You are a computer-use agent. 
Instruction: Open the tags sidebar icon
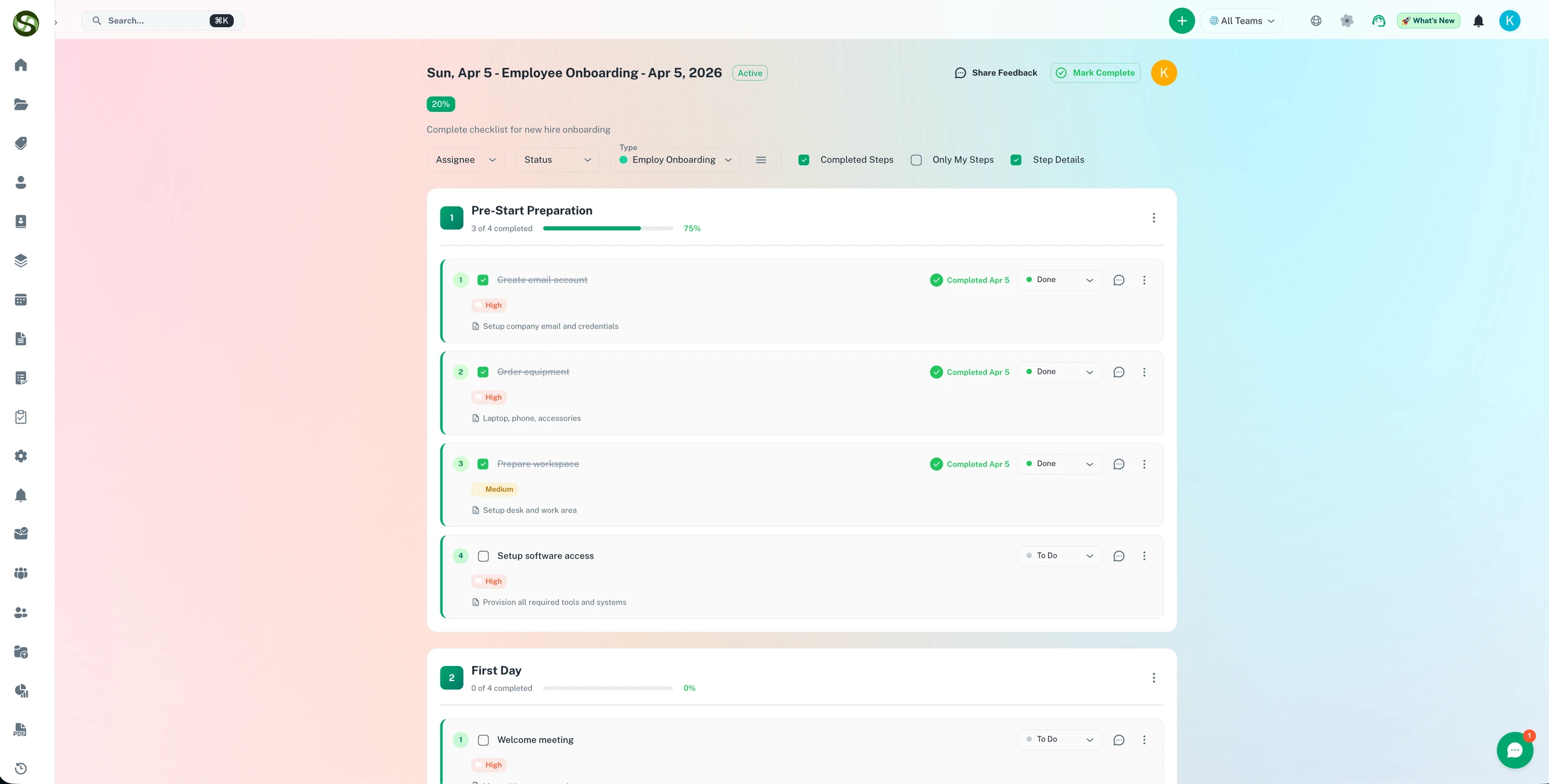point(21,143)
